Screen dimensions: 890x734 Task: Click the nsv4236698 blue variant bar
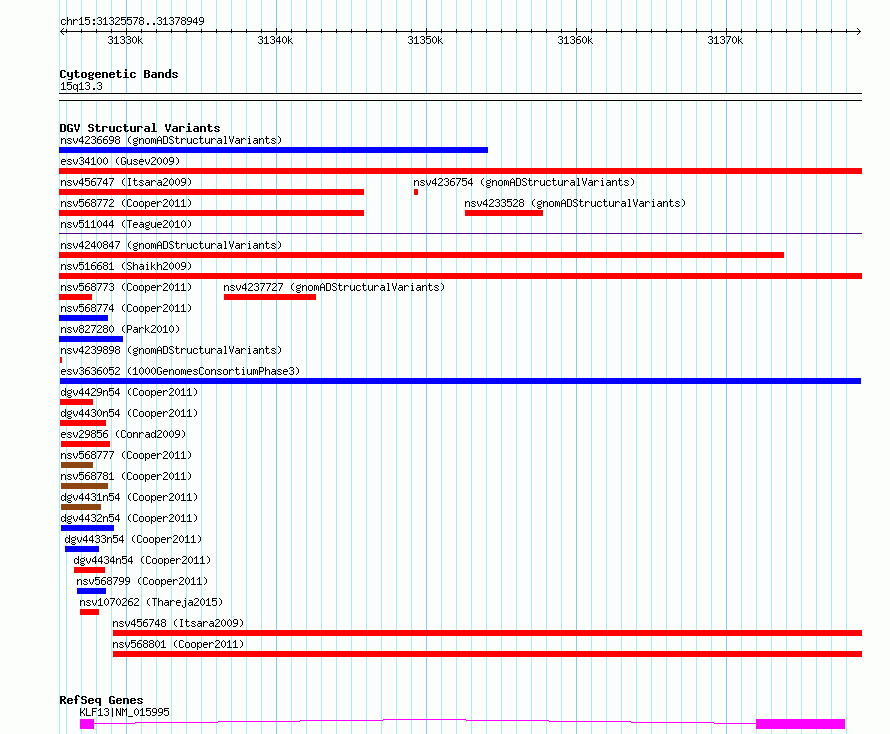pos(273,150)
